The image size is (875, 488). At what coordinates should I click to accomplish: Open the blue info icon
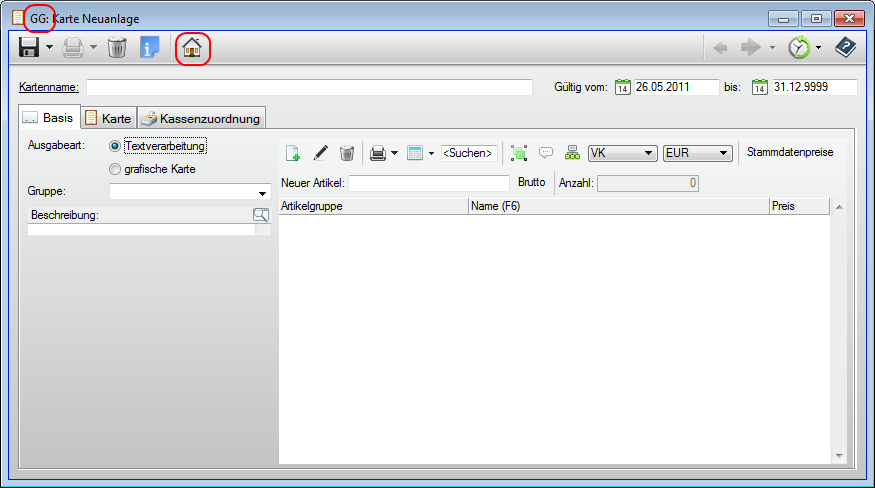point(149,47)
